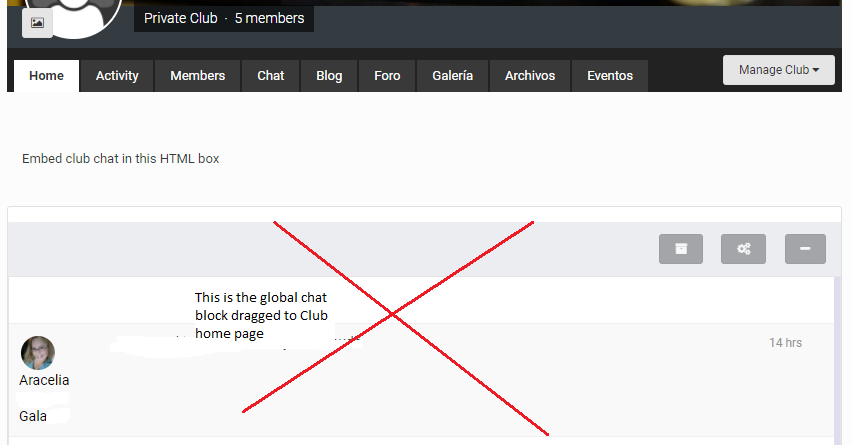Go to the Archivos tab

[530, 76]
